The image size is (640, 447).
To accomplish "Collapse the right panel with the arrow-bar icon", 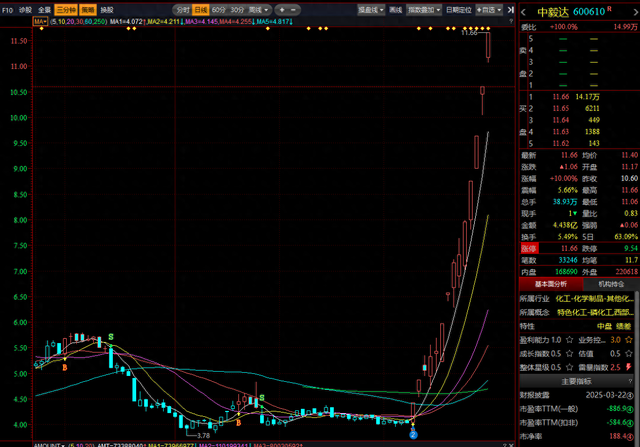I will pos(510,10).
